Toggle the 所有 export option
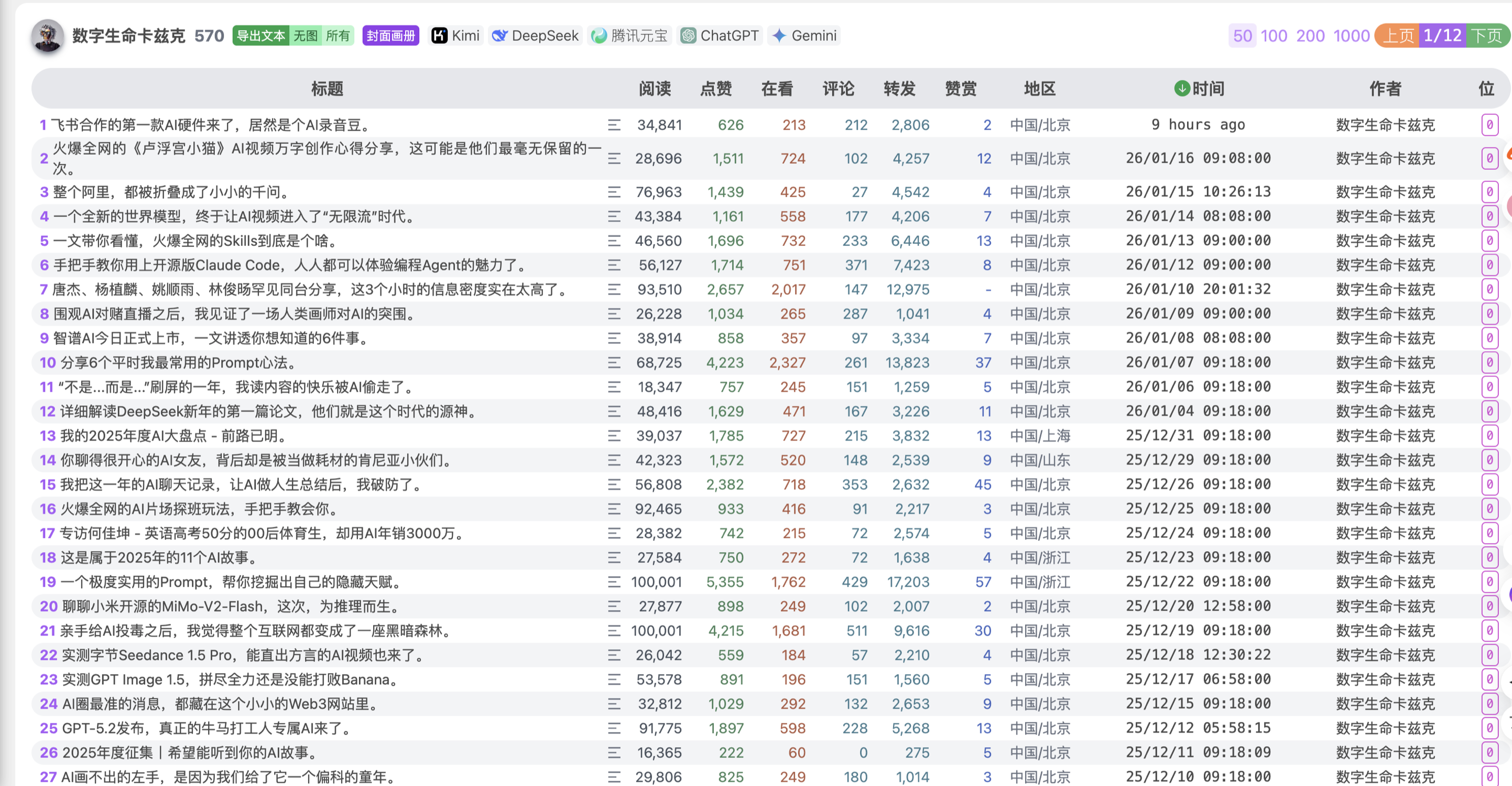 (338, 36)
